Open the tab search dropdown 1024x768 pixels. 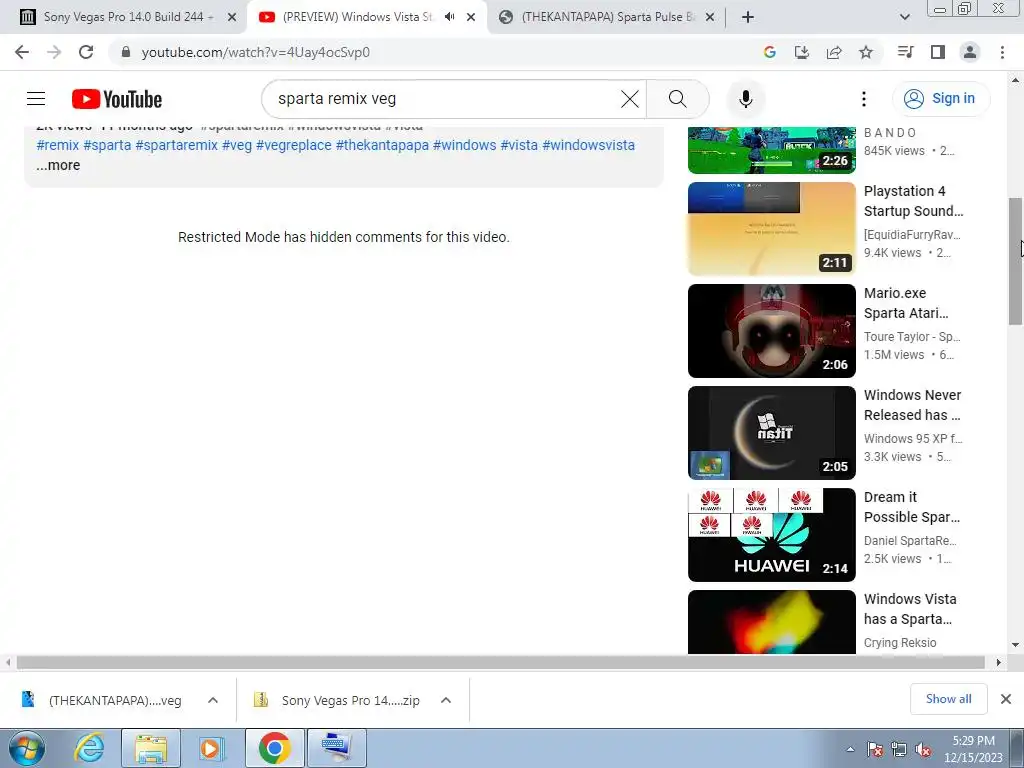[904, 18]
